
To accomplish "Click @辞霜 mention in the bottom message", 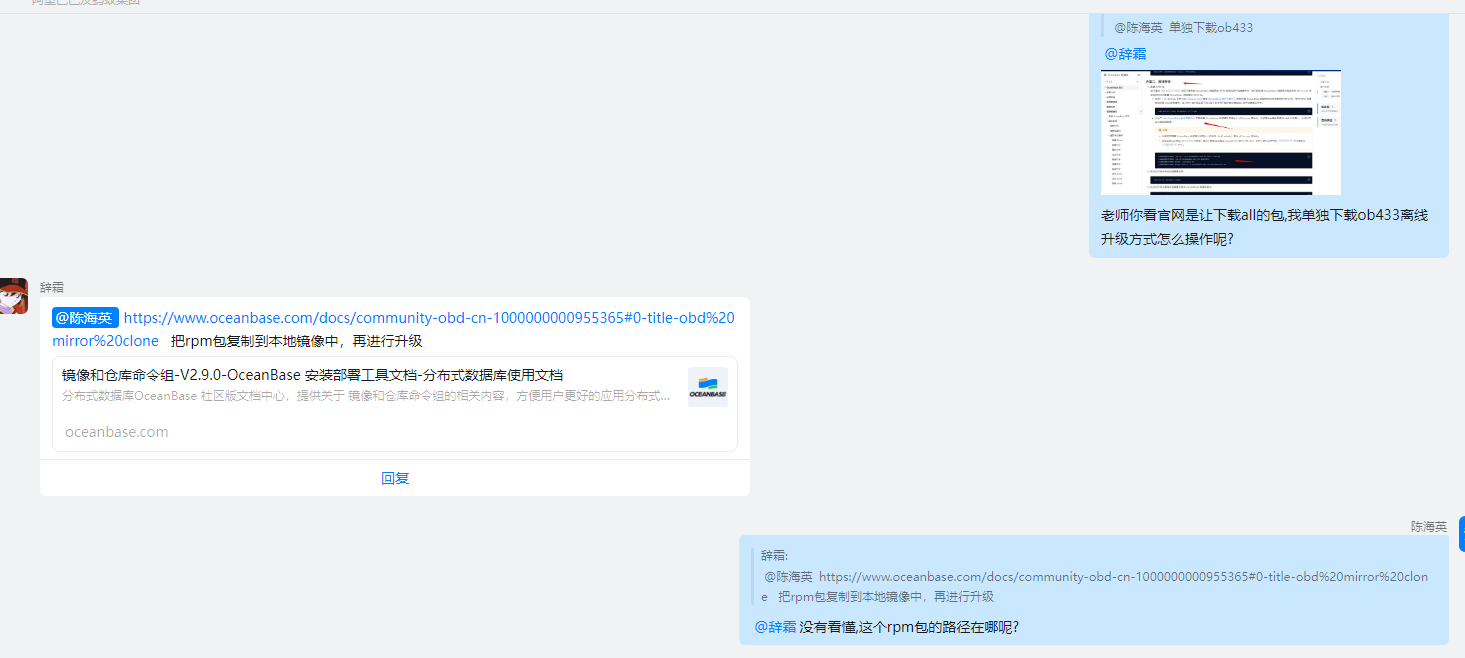I will coord(775,627).
